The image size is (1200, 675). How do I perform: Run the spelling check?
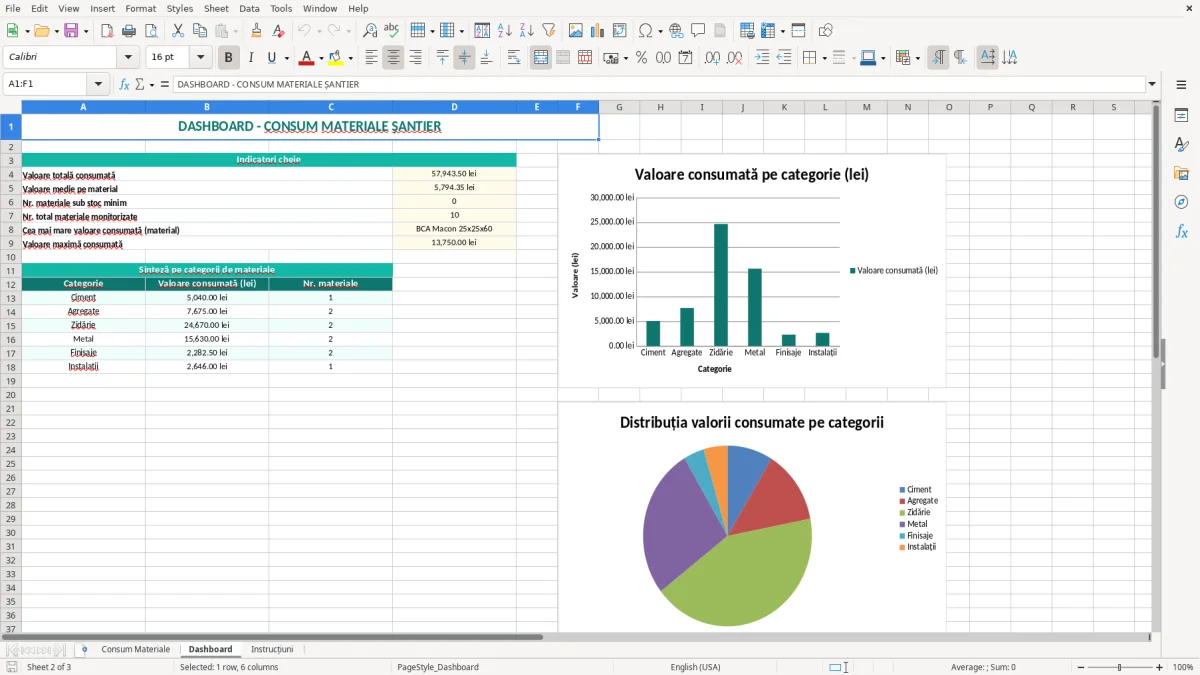(x=392, y=31)
